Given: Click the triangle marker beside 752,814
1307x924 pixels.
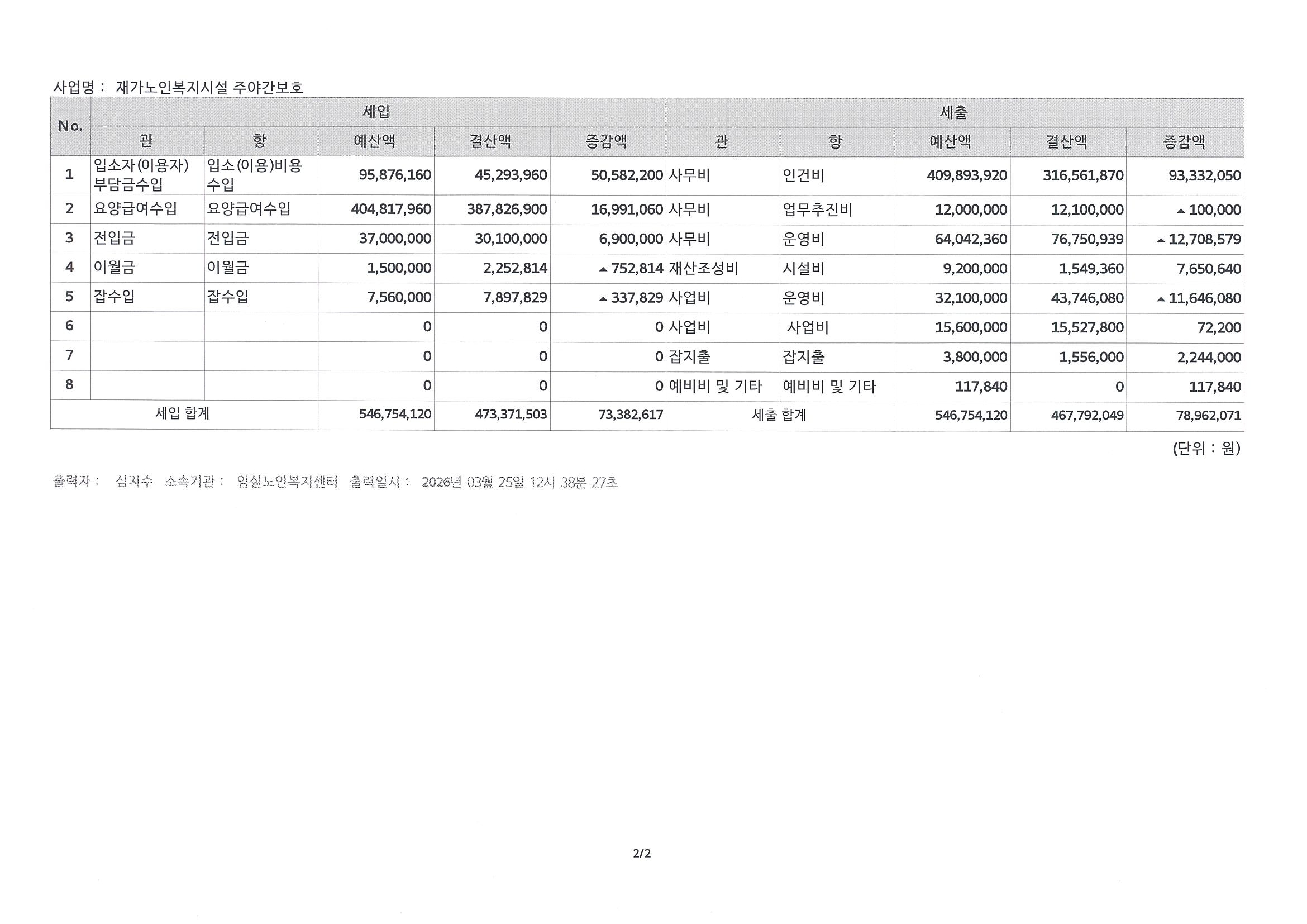Looking at the screenshot, I should click(x=603, y=269).
